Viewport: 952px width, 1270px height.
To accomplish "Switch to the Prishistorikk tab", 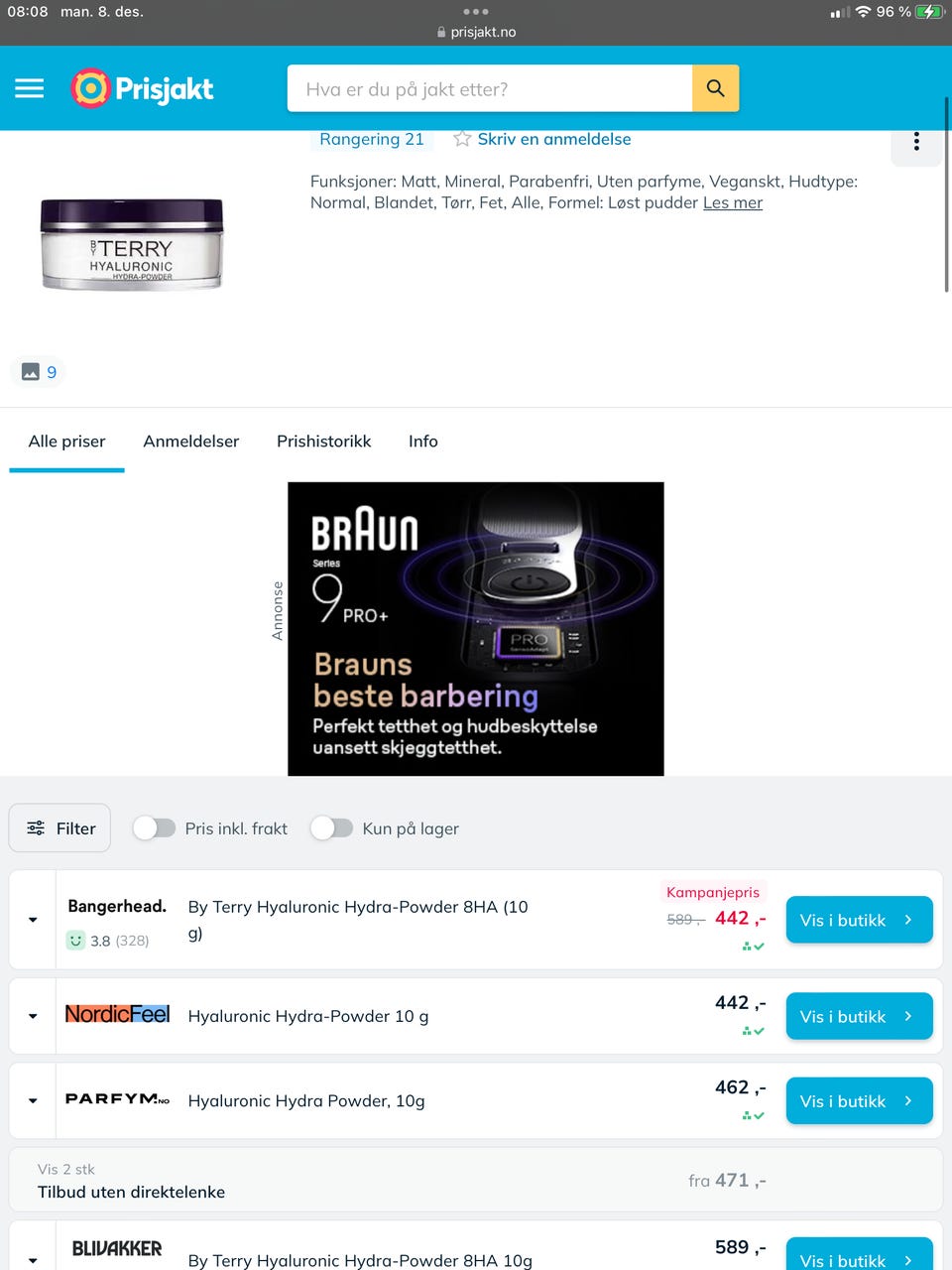I will [x=323, y=442].
